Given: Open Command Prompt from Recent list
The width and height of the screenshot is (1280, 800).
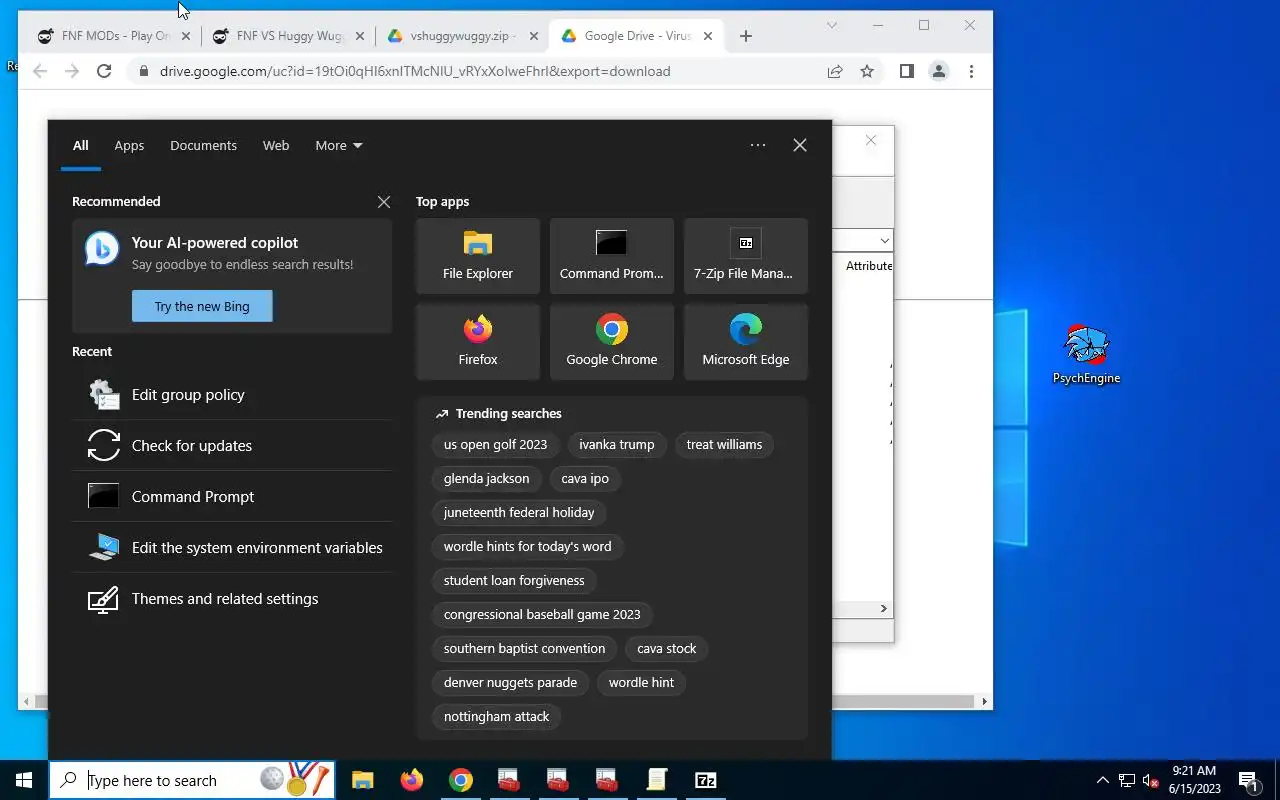Looking at the screenshot, I should [232, 497].
